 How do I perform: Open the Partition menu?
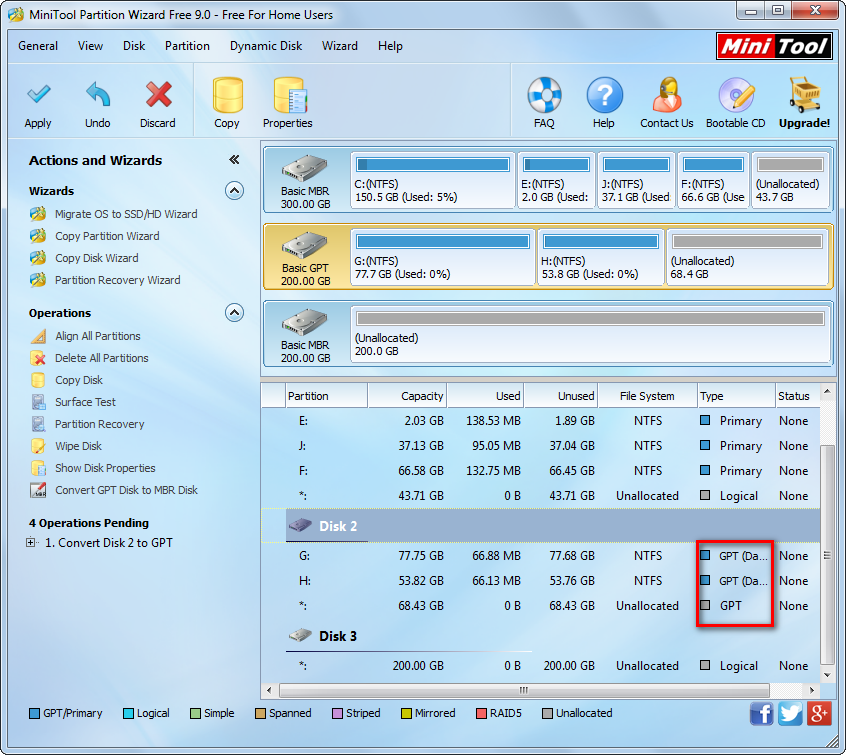(x=187, y=46)
